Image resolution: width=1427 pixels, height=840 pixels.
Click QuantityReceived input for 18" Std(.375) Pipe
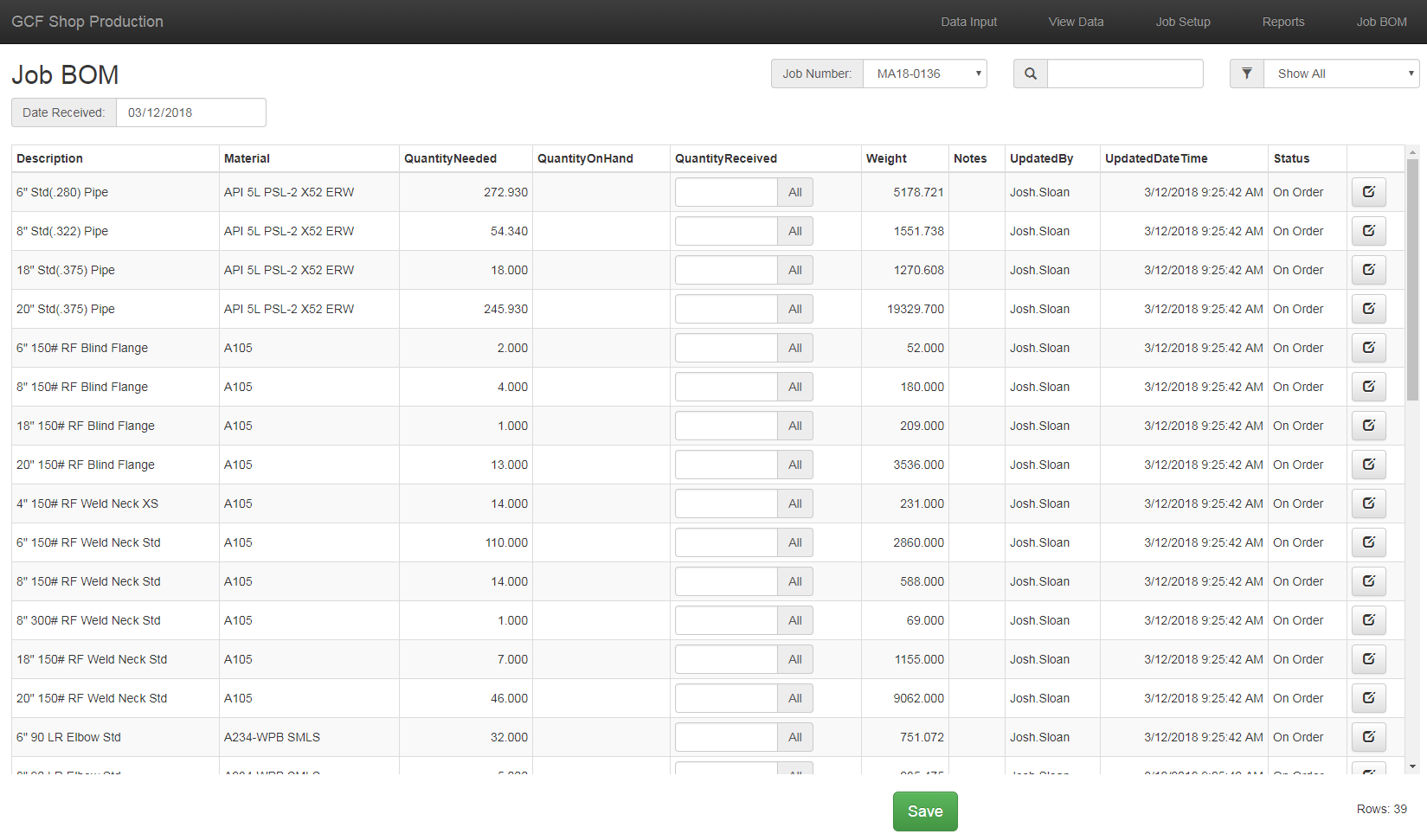726,270
